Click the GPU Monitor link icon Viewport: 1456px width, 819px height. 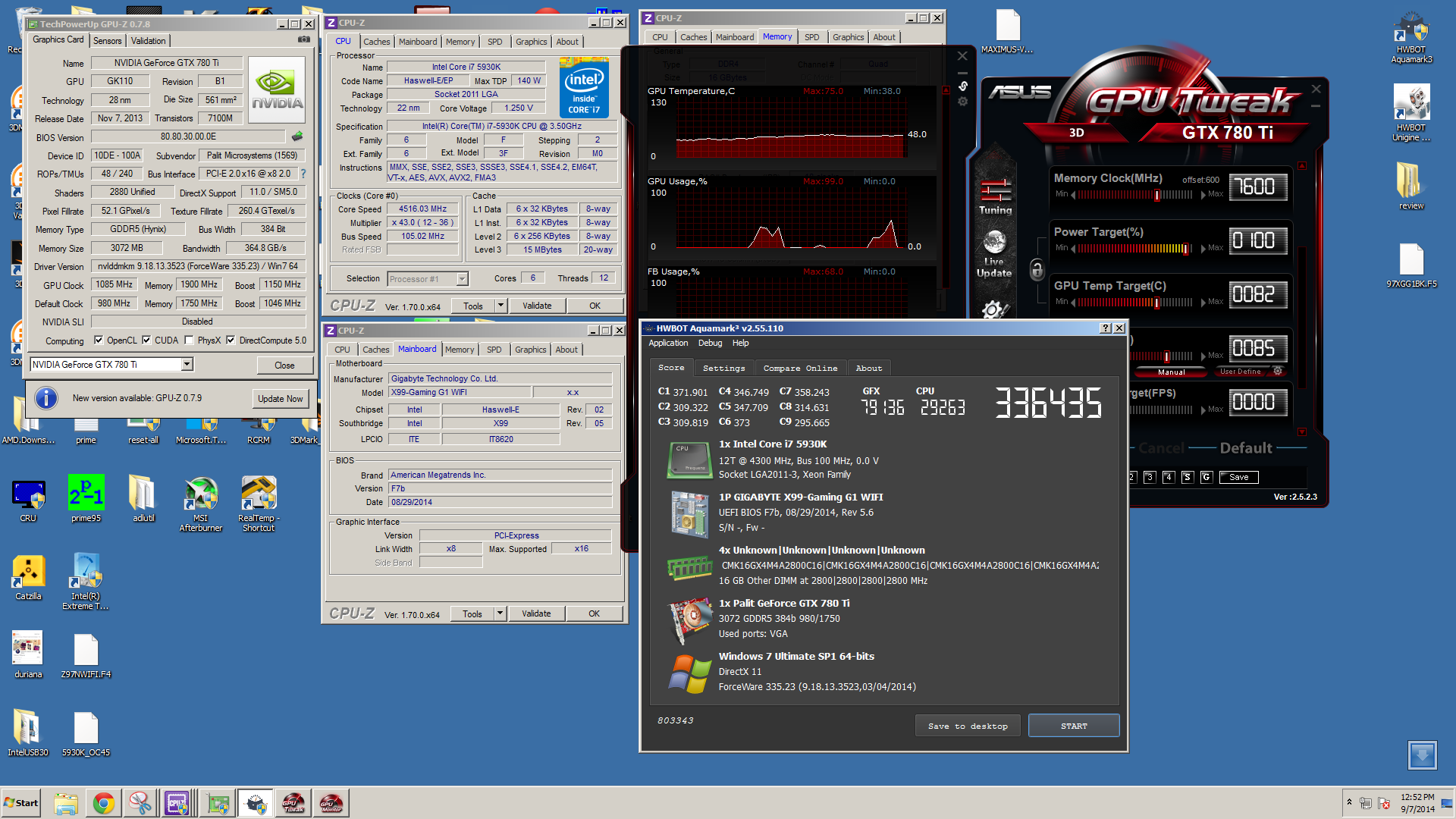[x=962, y=86]
